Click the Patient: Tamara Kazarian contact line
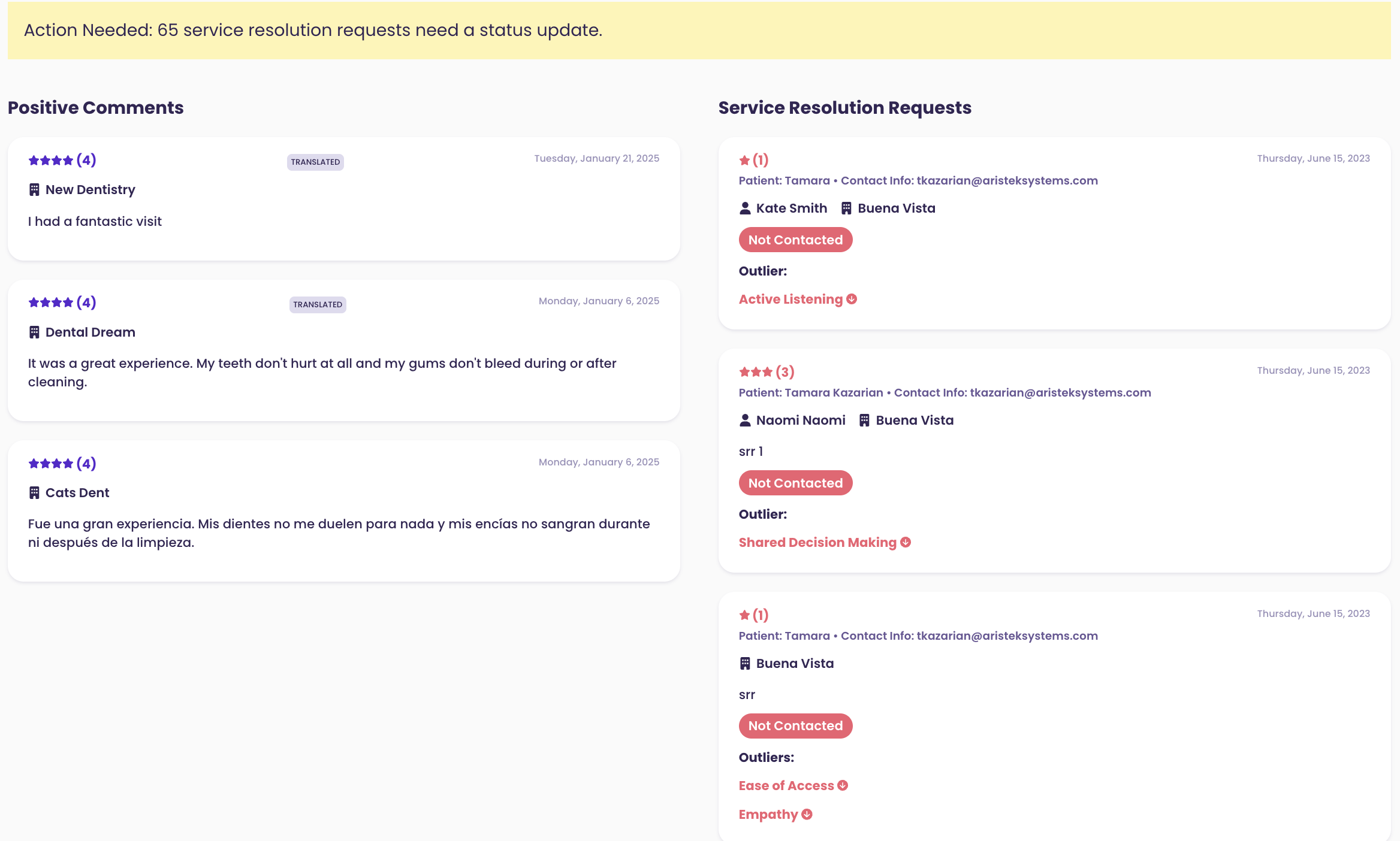This screenshot has width=1400, height=841. 945,393
